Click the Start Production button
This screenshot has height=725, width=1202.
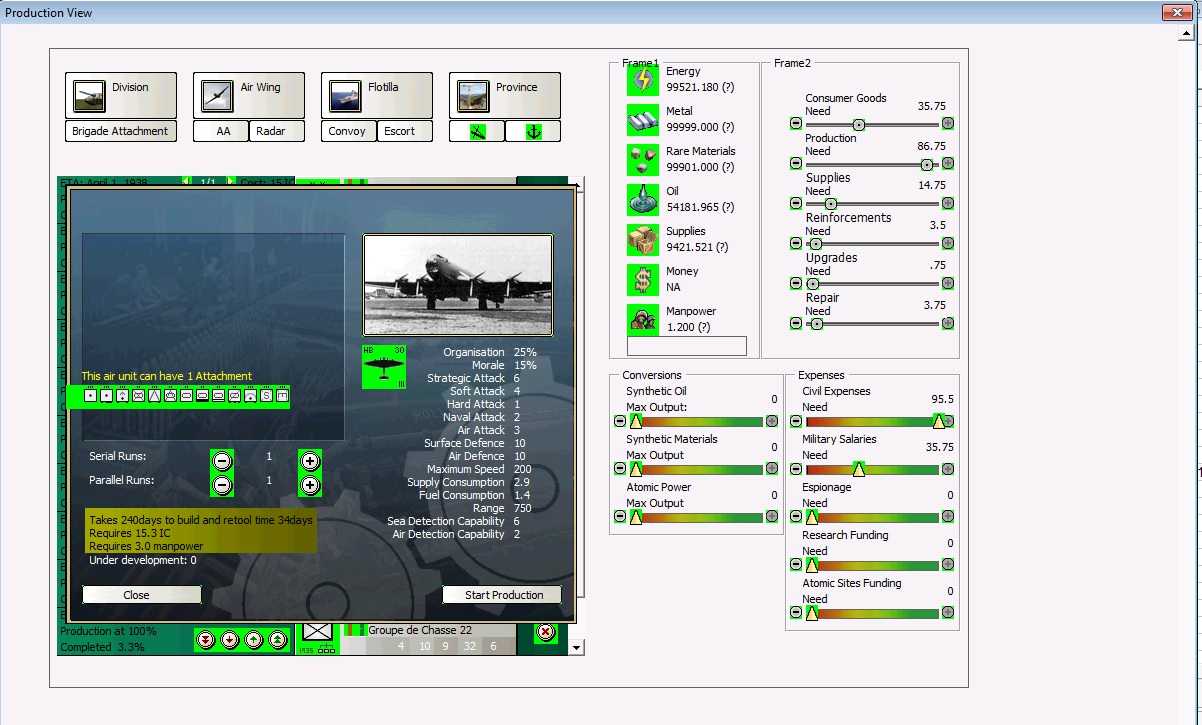pos(501,594)
